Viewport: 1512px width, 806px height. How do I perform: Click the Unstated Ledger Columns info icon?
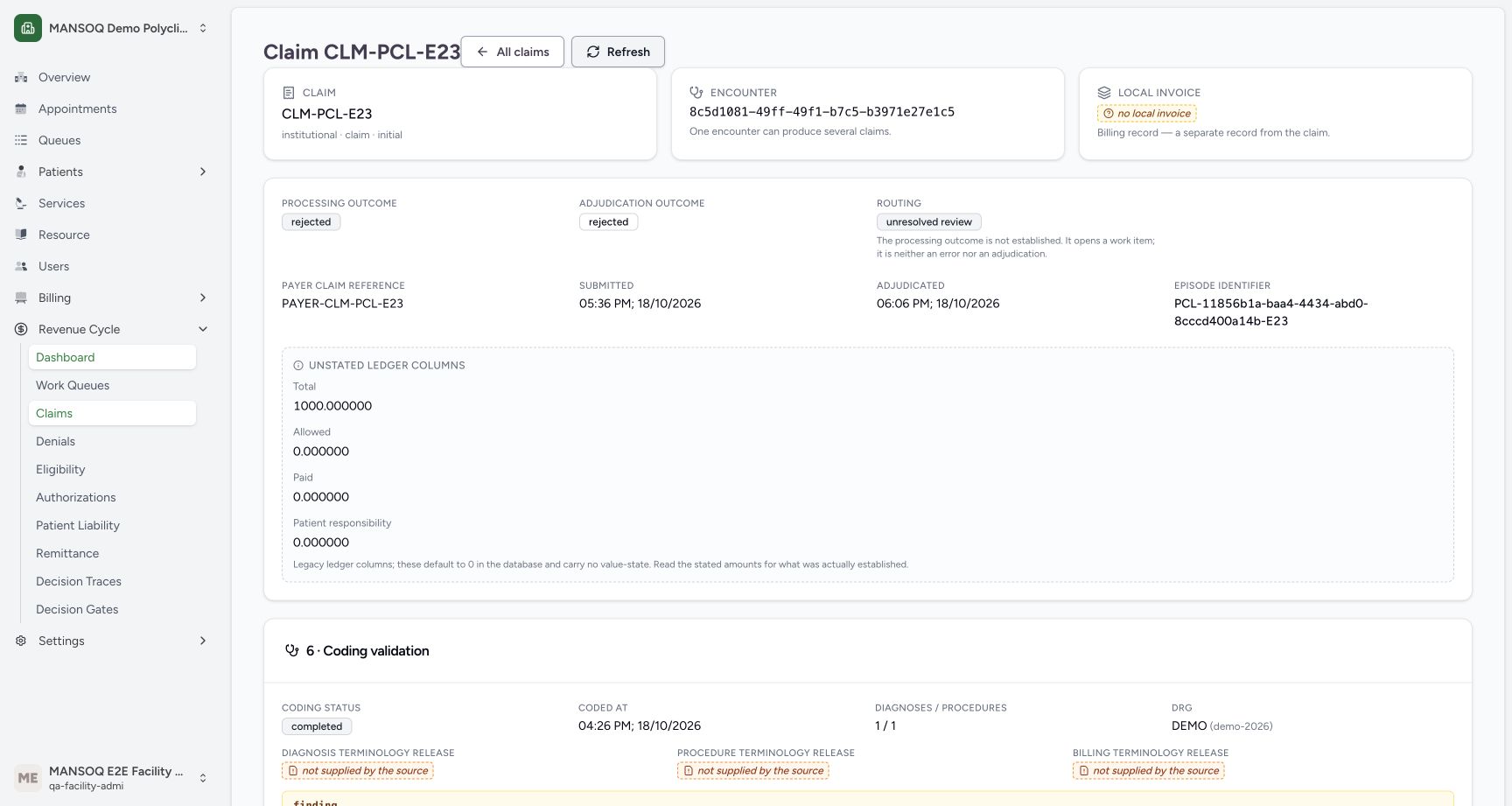click(x=298, y=365)
